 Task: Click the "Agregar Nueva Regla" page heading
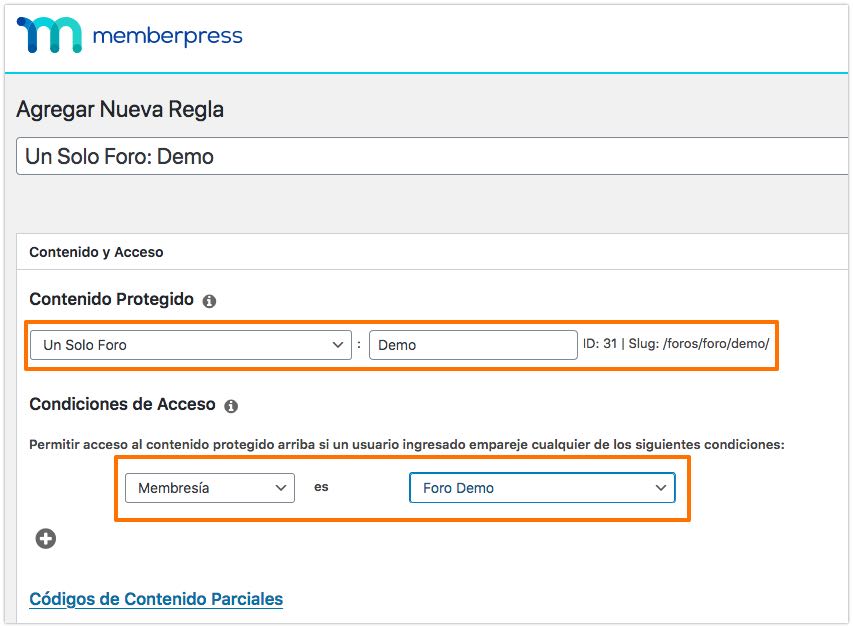click(120, 109)
